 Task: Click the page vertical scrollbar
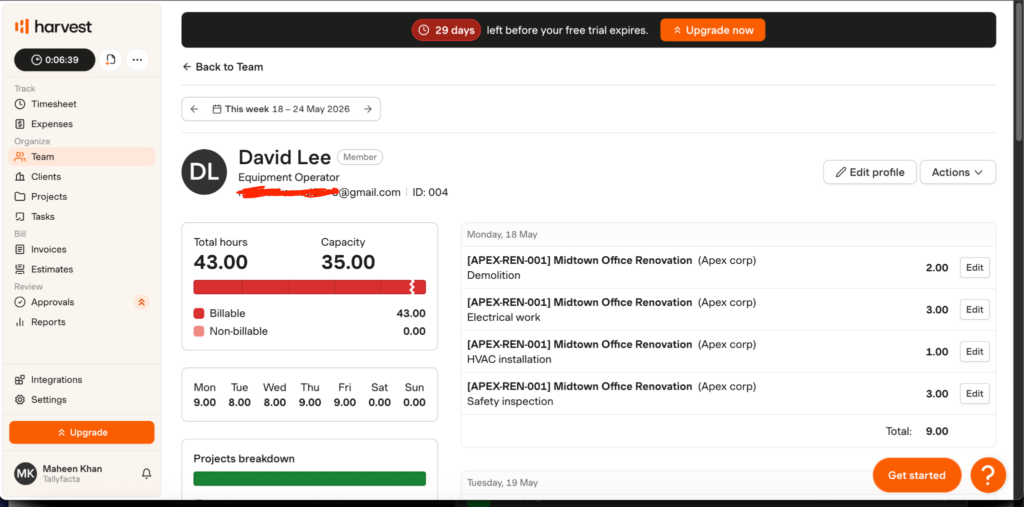click(1019, 72)
